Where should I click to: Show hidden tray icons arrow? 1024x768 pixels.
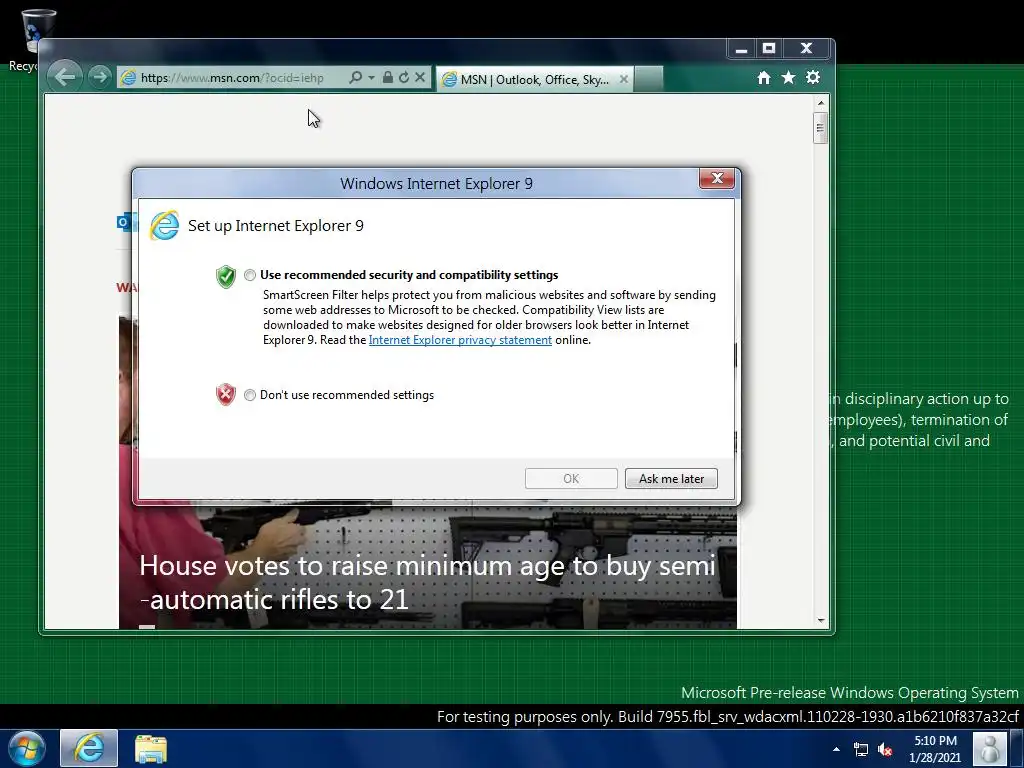(x=837, y=749)
